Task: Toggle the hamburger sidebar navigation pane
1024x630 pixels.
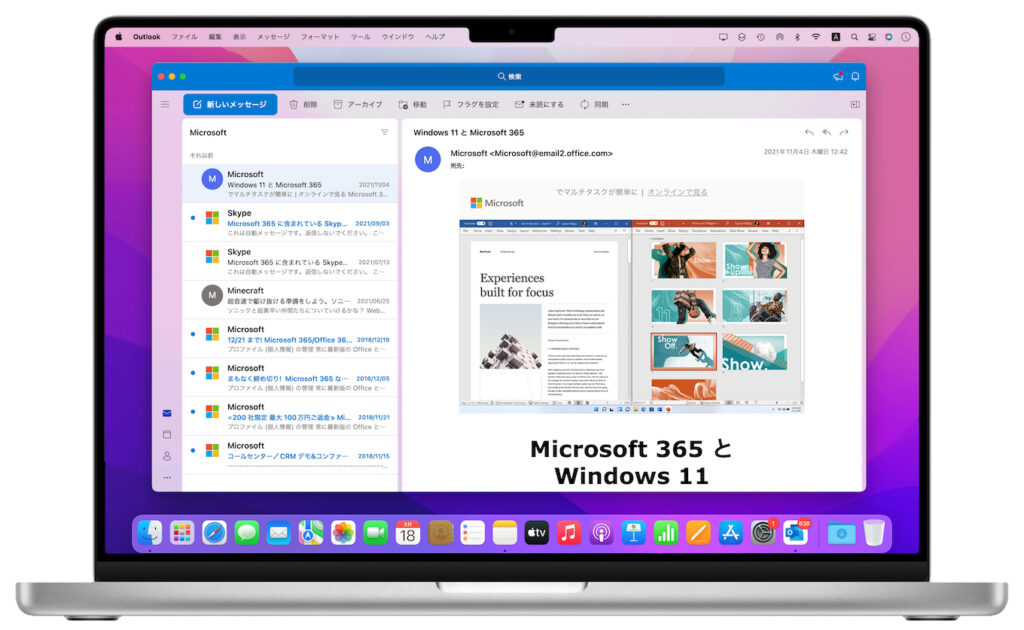Action: 165,104
